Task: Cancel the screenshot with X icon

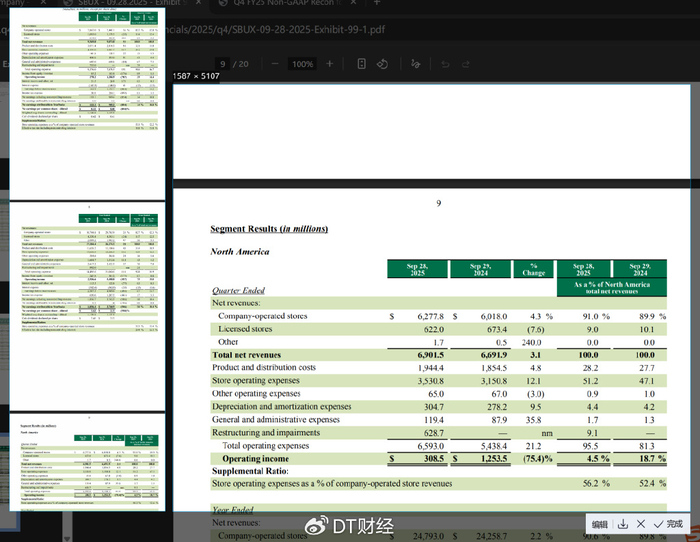Action: click(x=641, y=524)
